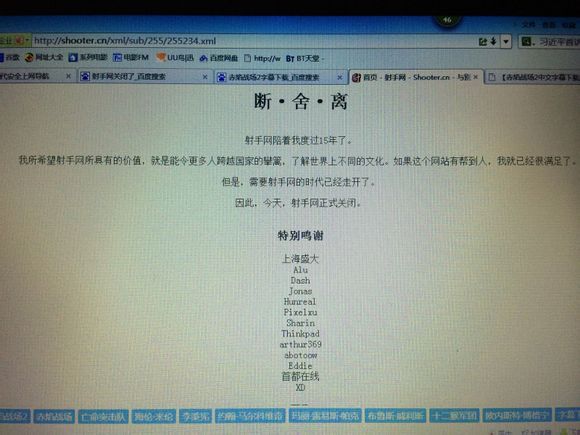The image size is (580, 435).
Task: Switch to 射手网关闭了_百度搜索 tab
Action: pyautogui.click(x=128, y=76)
